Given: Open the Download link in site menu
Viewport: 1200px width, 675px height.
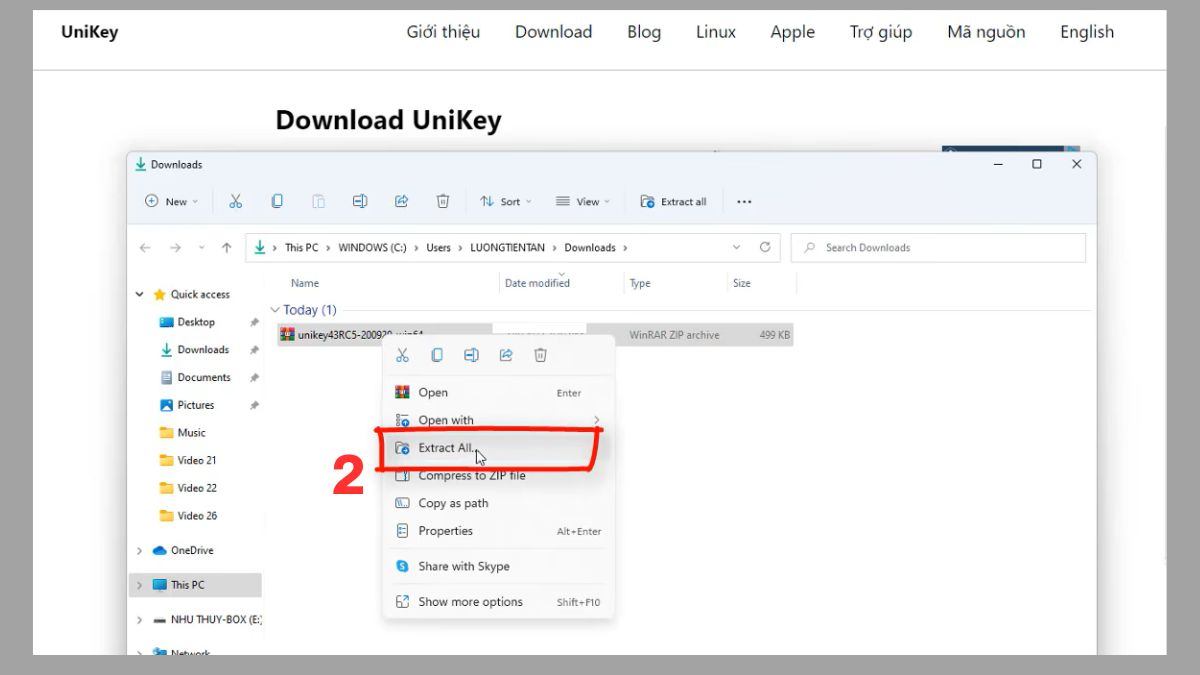Looking at the screenshot, I should (x=554, y=32).
